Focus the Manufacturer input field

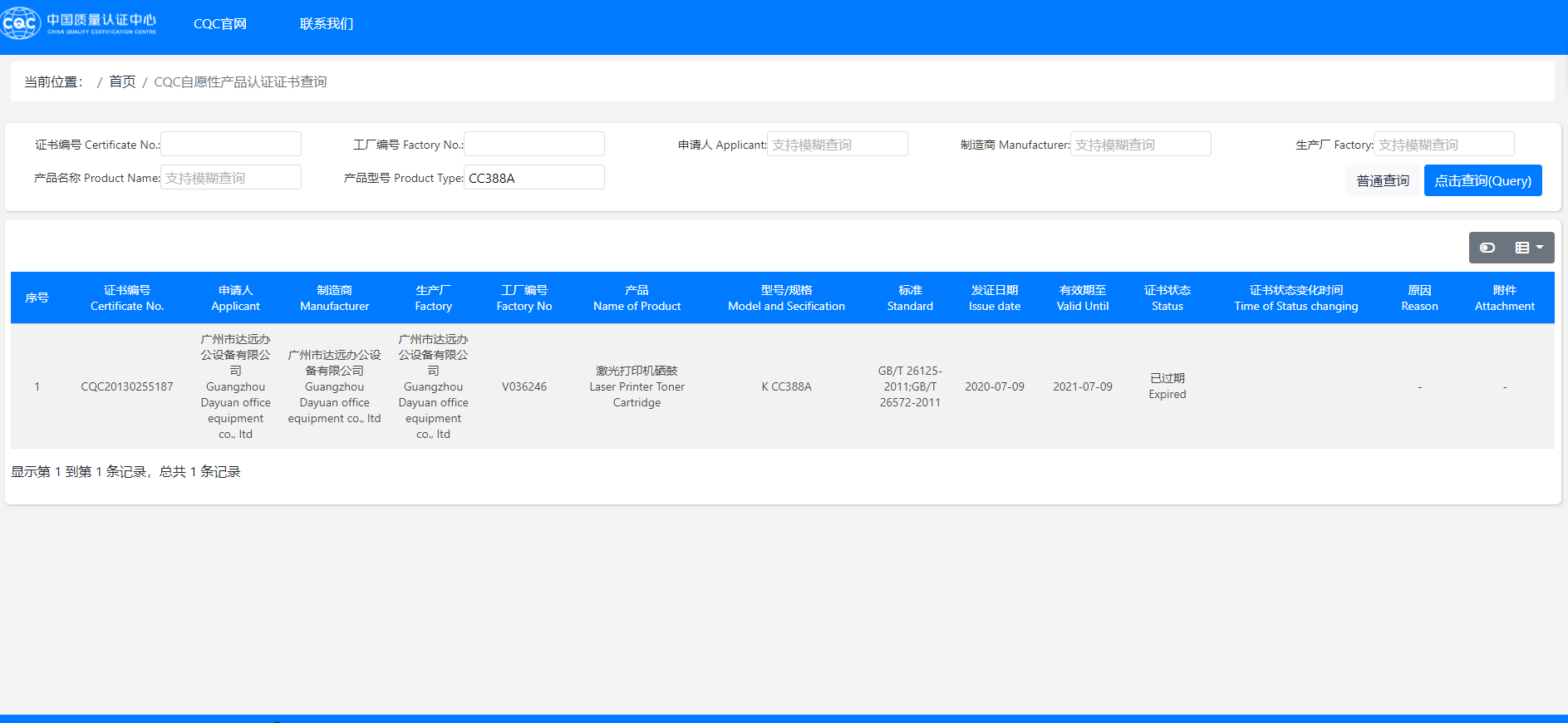point(1141,144)
